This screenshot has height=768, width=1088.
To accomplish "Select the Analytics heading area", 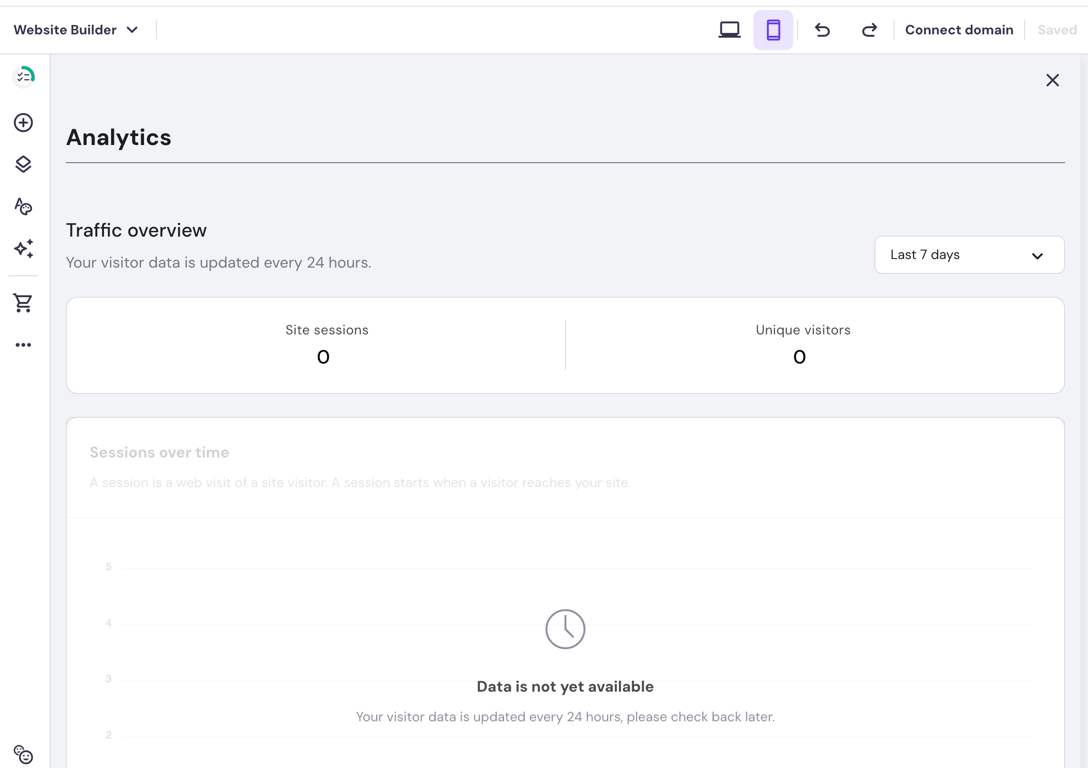I will coord(118,137).
